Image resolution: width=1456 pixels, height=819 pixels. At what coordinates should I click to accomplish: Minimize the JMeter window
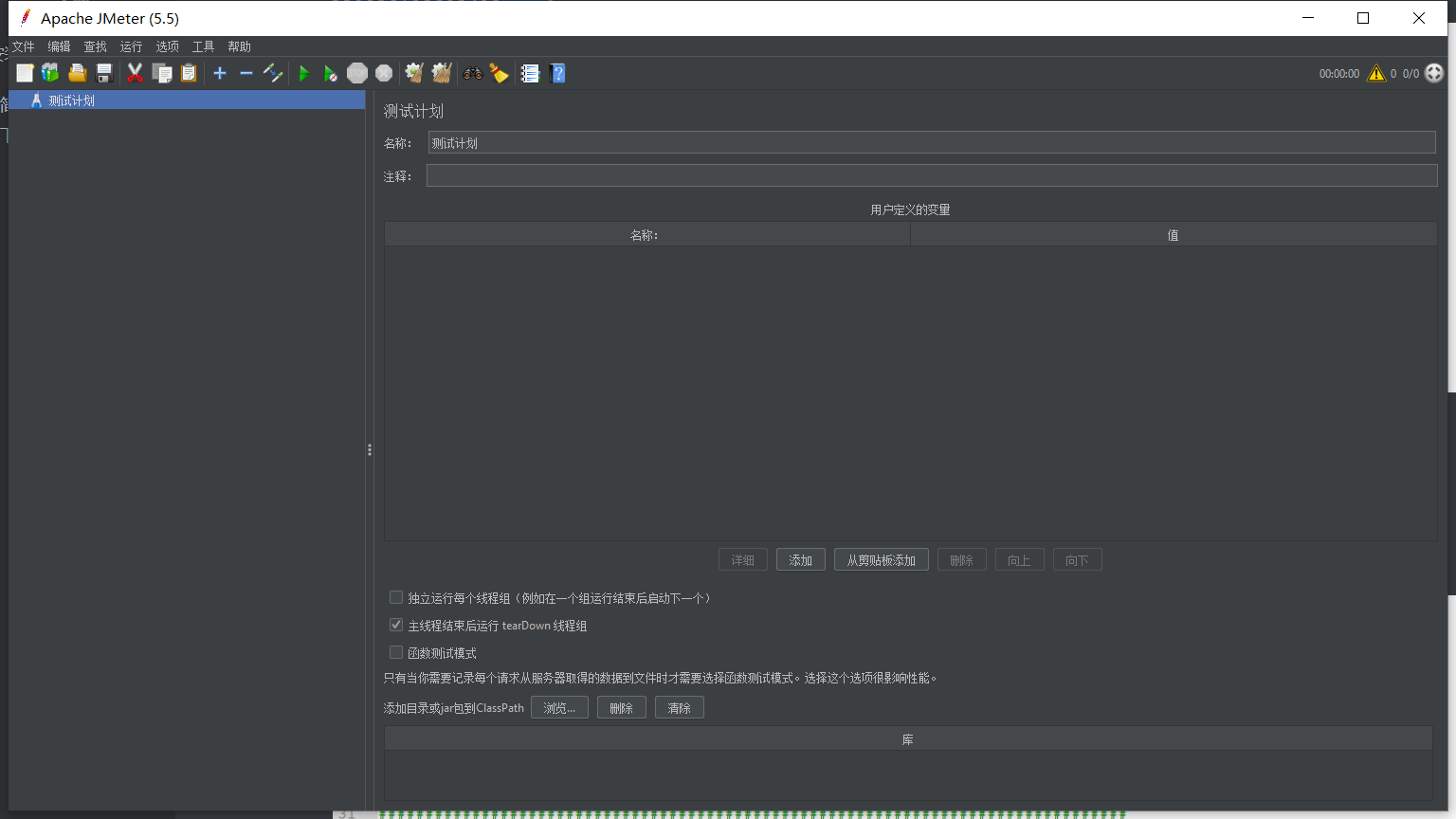click(x=1308, y=18)
